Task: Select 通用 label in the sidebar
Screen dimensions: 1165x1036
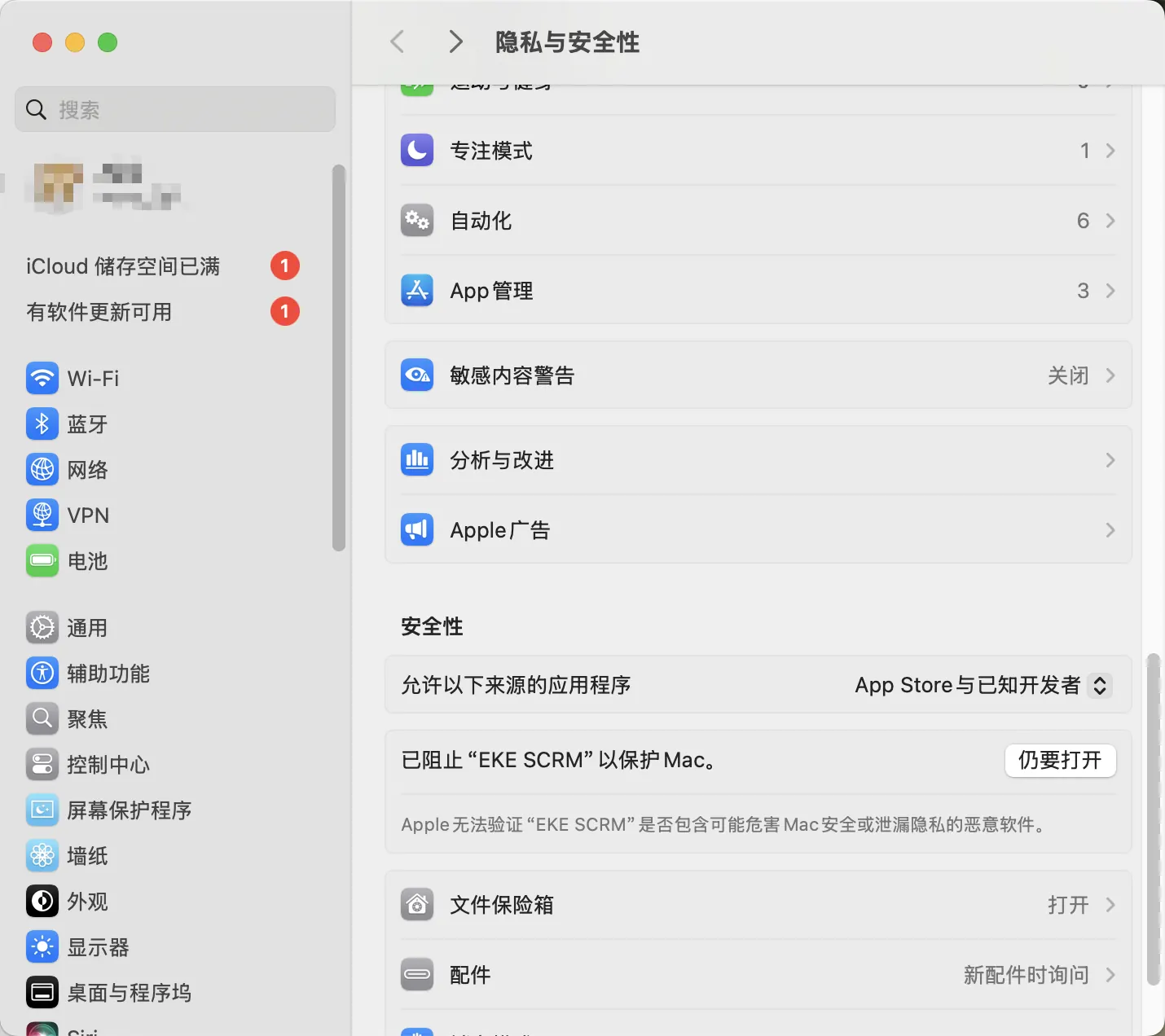Action: click(87, 628)
